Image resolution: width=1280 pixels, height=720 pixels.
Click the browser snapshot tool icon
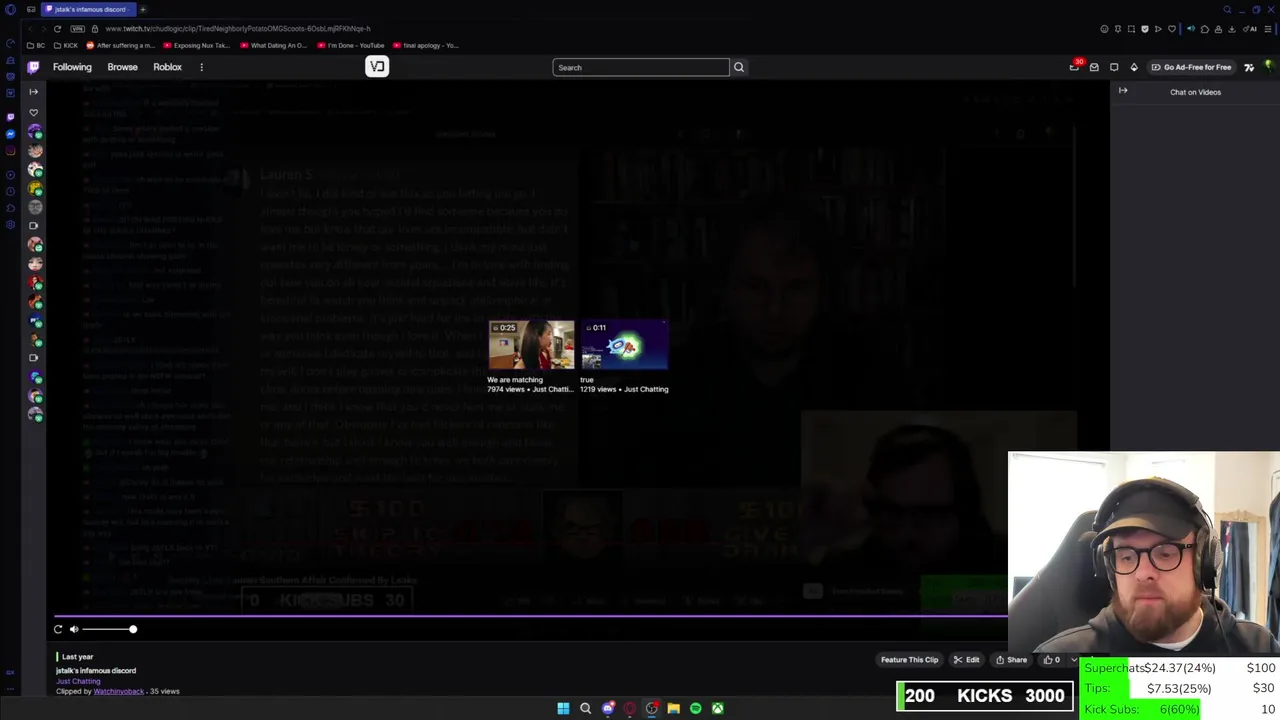click(1131, 29)
